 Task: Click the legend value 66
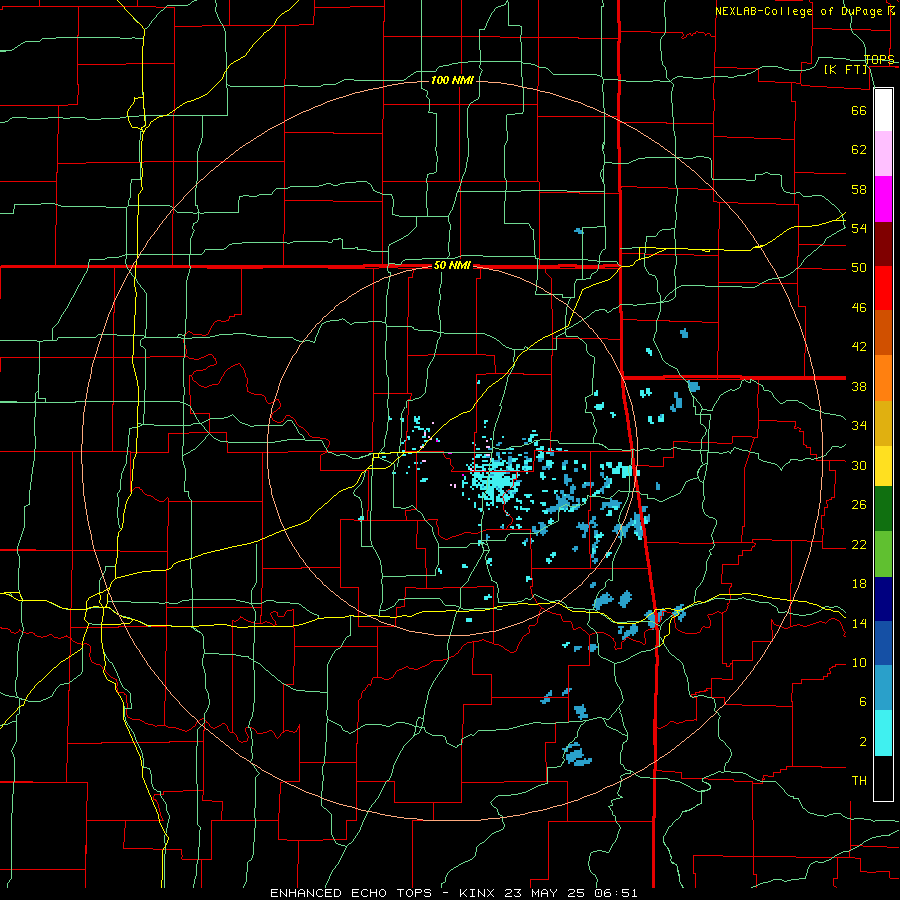tap(859, 110)
